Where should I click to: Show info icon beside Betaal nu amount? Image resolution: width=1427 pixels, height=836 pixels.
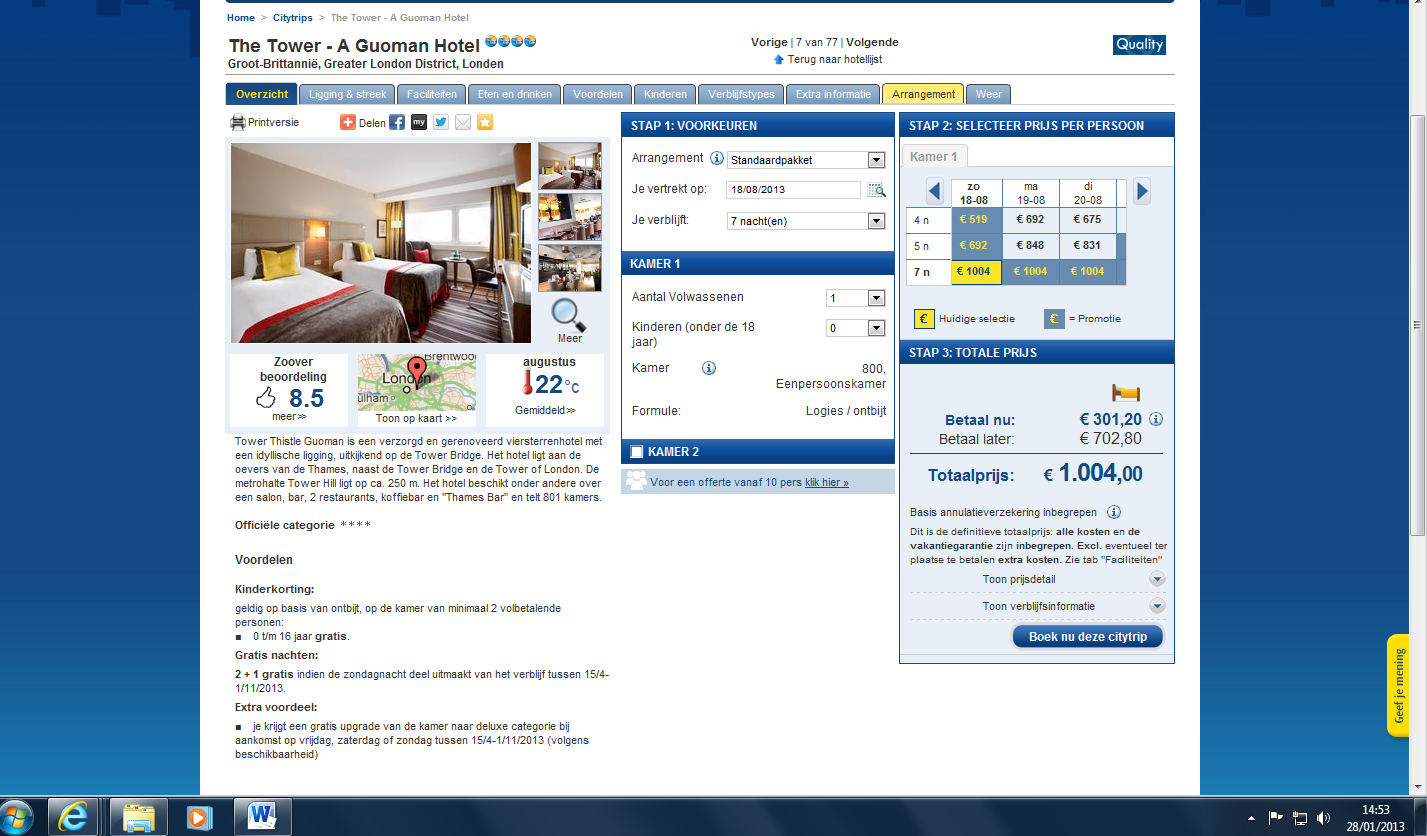[x=1156, y=419]
